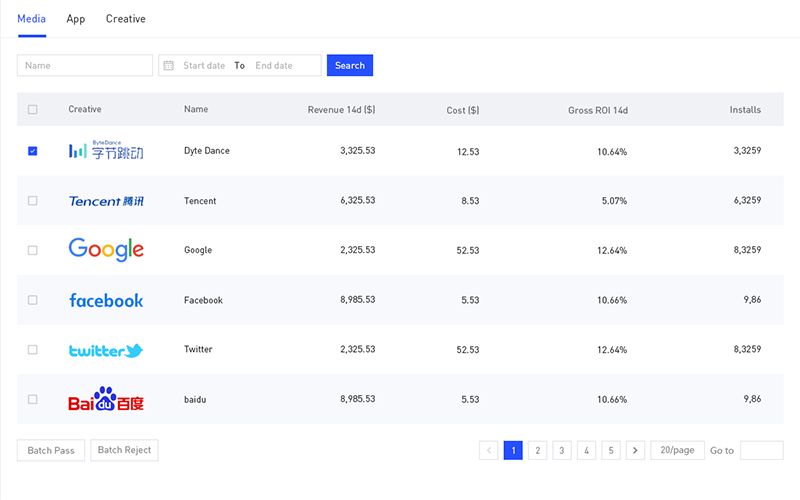This screenshot has width=800, height=500.
Task: Switch to the Creative tab
Action: [x=126, y=19]
